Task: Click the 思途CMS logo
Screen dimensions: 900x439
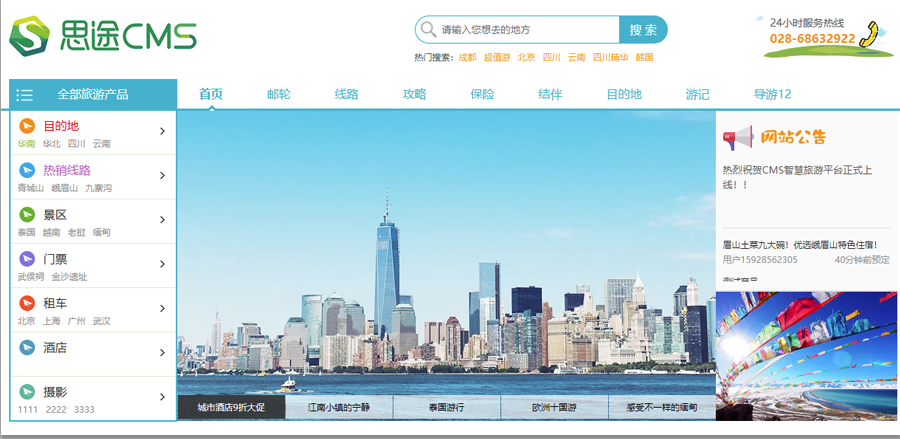Action: point(102,36)
